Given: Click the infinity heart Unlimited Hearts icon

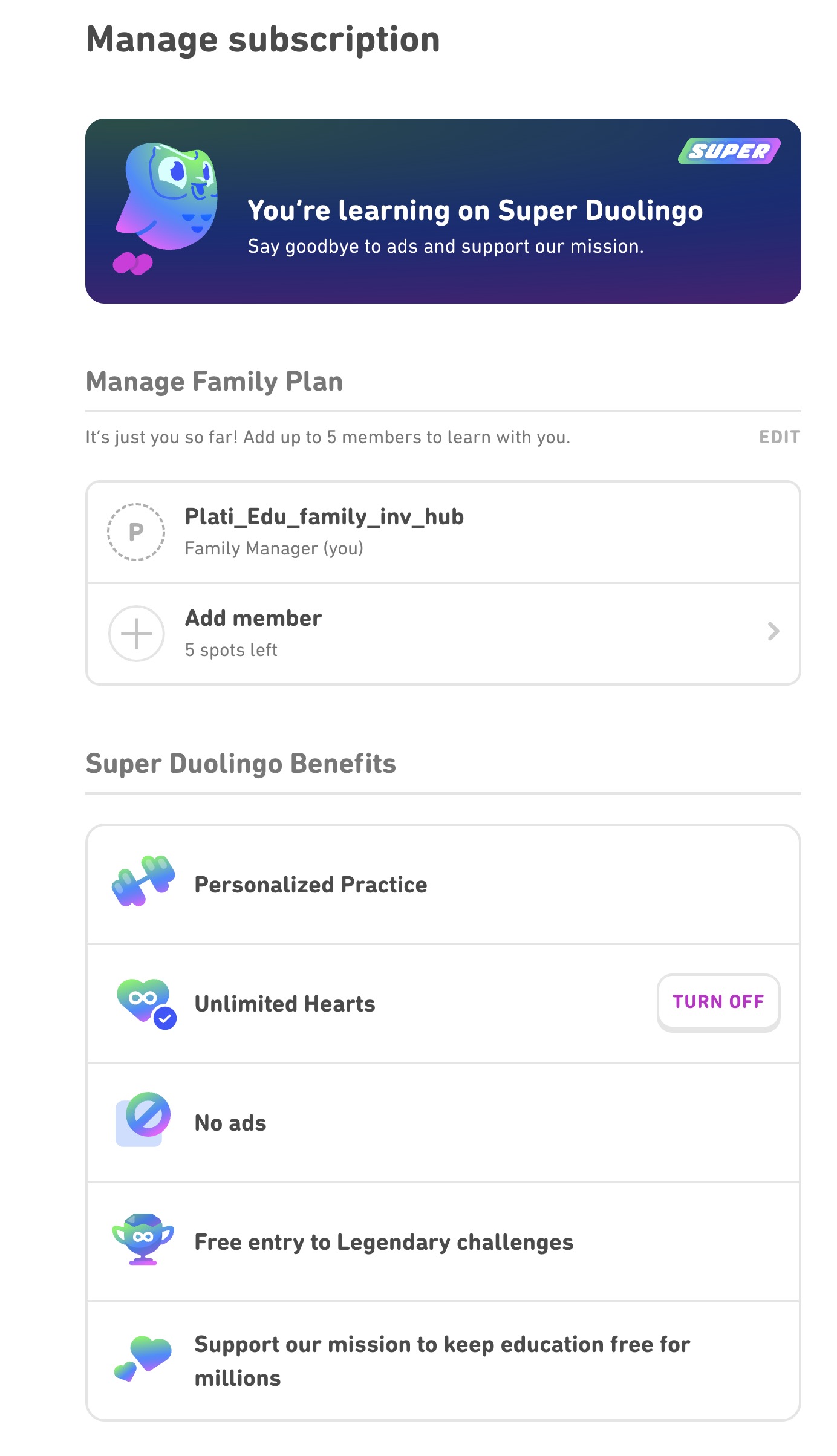Looking at the screenshot, I should coord(145,1002).
